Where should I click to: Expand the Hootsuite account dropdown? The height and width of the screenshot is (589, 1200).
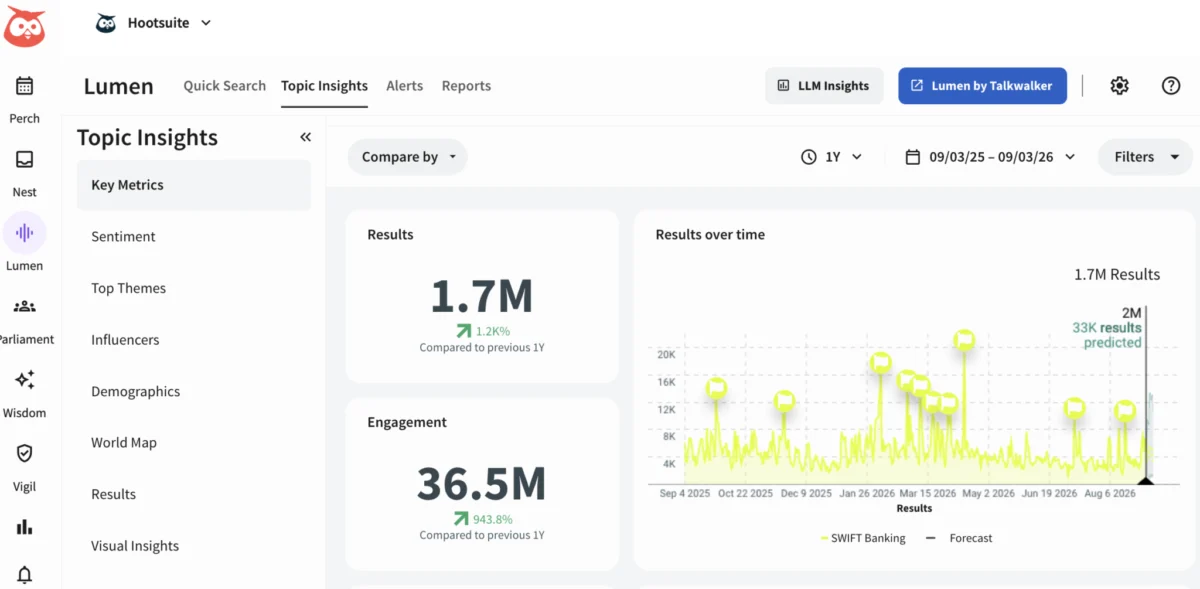(206, 23)
